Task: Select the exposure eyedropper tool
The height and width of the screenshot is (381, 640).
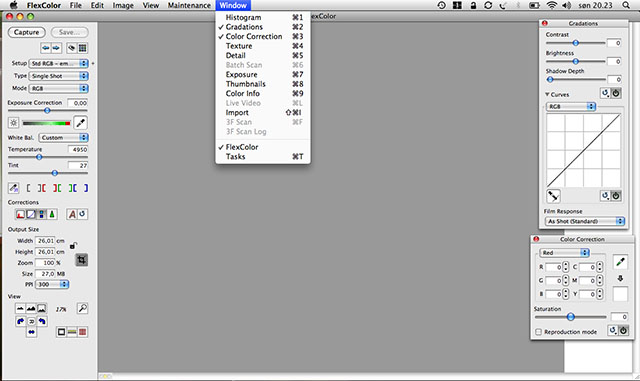Action: (x=80, y=123)
